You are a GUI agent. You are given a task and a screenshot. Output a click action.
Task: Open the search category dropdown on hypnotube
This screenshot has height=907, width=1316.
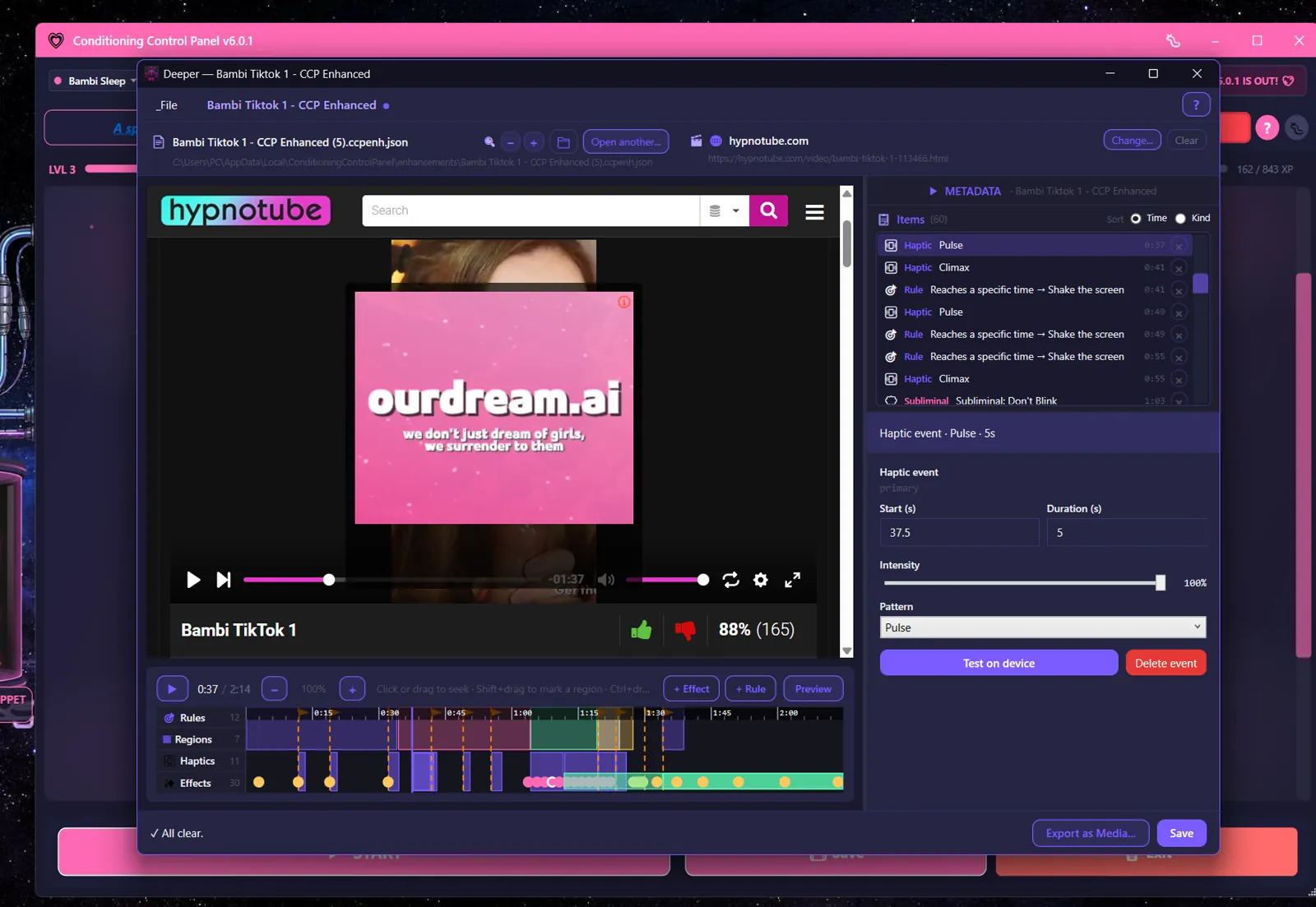(x=724, y=211)
